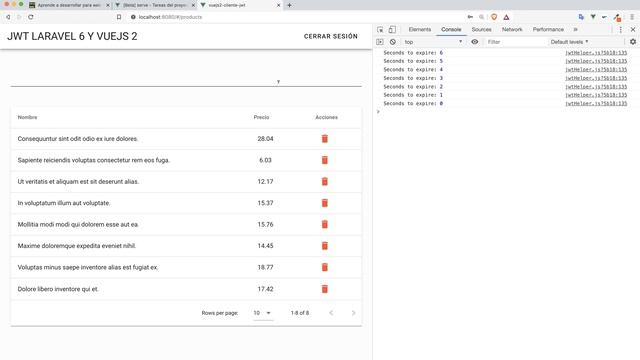Viewport: 640px width, 360px height.
Task: Switch to the Sources tab
Action: (x=482, y=30)
